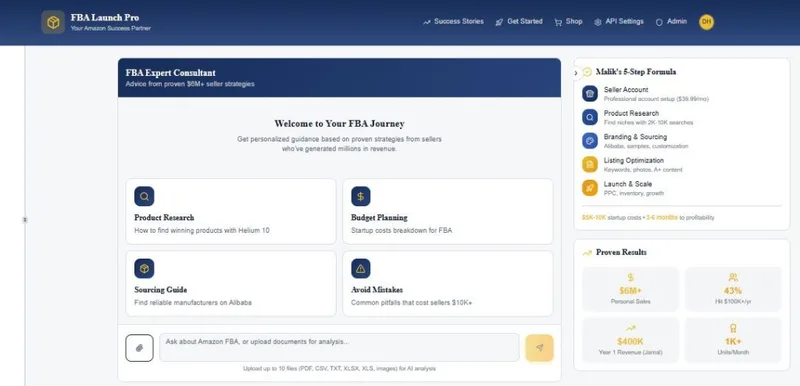The height and width of the screenshot is (386, 800).
Task: Click the DH user avatar
Action: coord(706,22)
